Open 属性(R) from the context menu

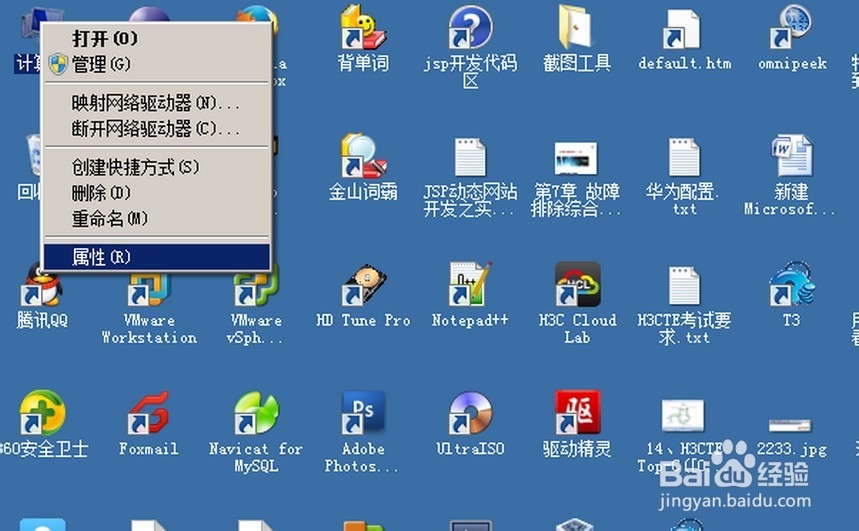pyautogui.click(x=157, y=257)
